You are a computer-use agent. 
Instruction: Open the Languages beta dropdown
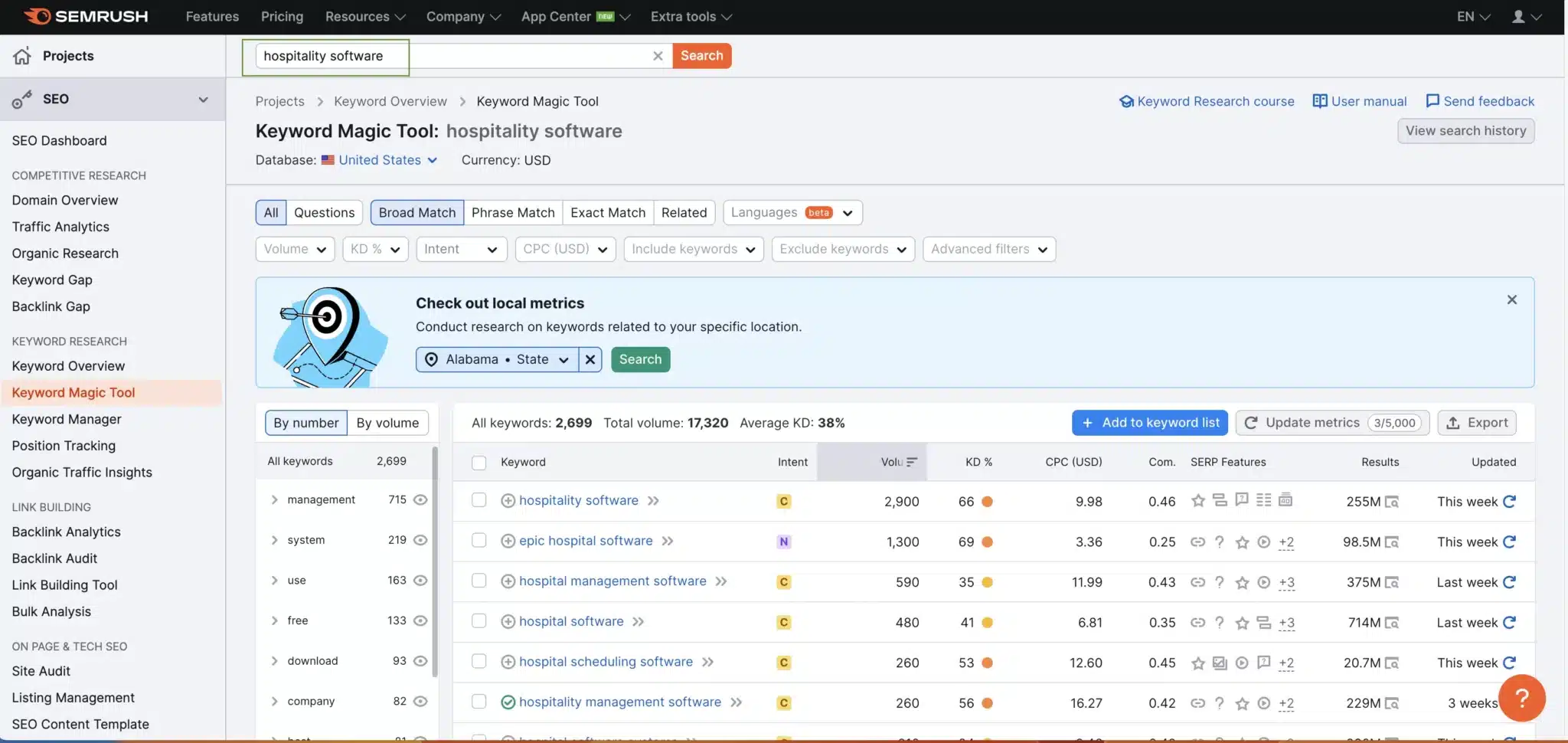(792, 212)
